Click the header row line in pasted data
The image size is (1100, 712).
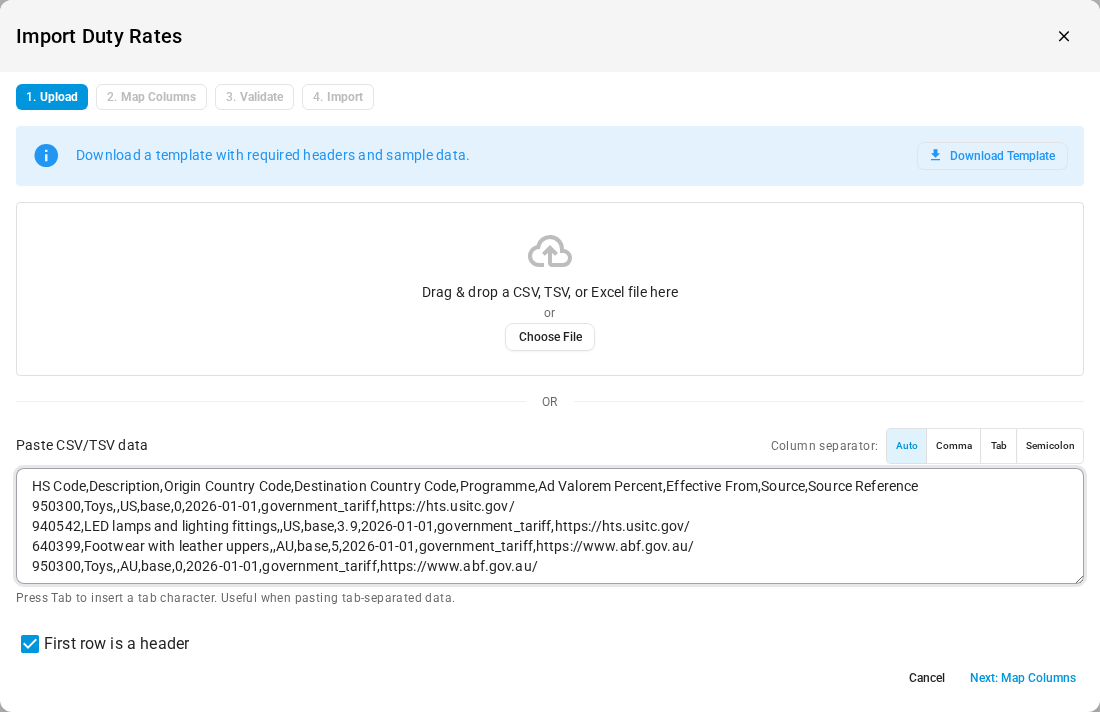[x=475, y=486]
